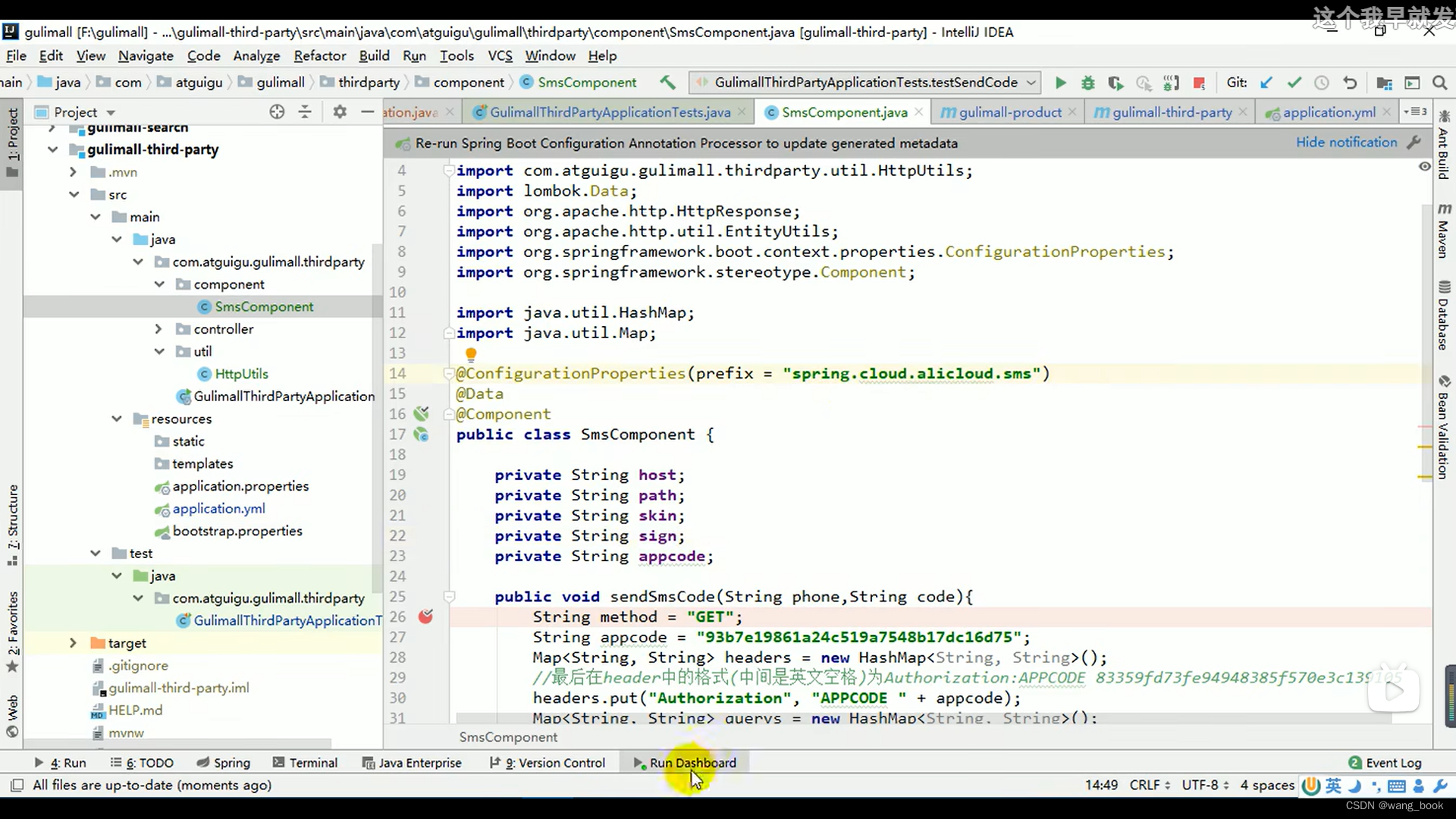
Task: Close the SmsComponent.java tab
Action: coord(919,111)
